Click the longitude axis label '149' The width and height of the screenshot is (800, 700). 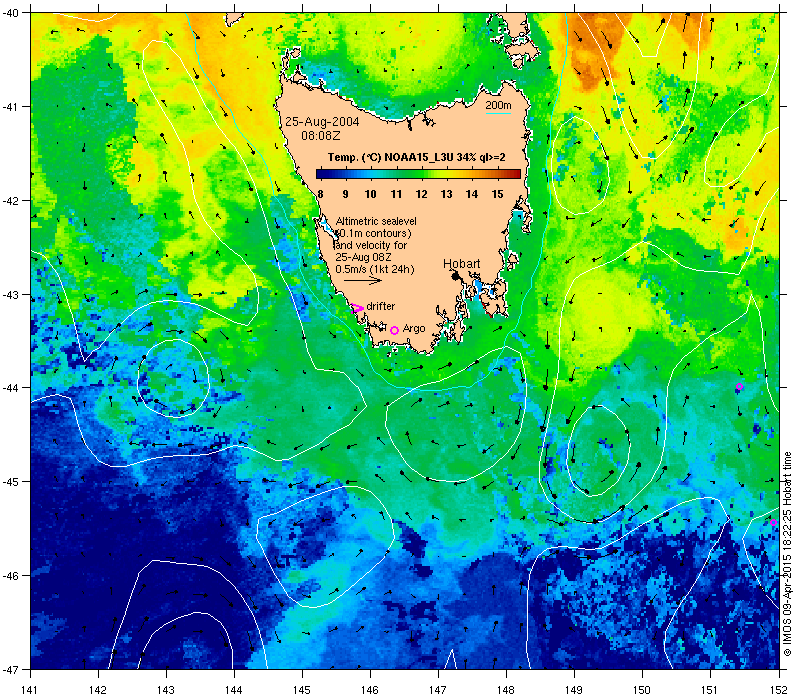tap(574, 690)
